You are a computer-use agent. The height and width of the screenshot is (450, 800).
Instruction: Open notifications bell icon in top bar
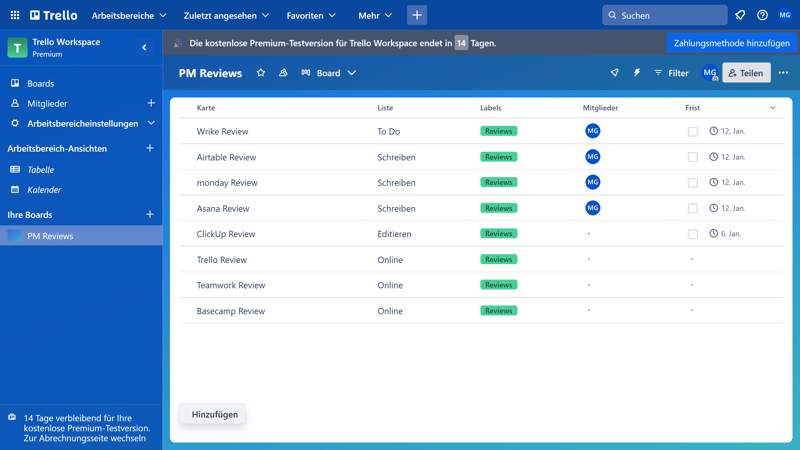click(x=740, y=15)
